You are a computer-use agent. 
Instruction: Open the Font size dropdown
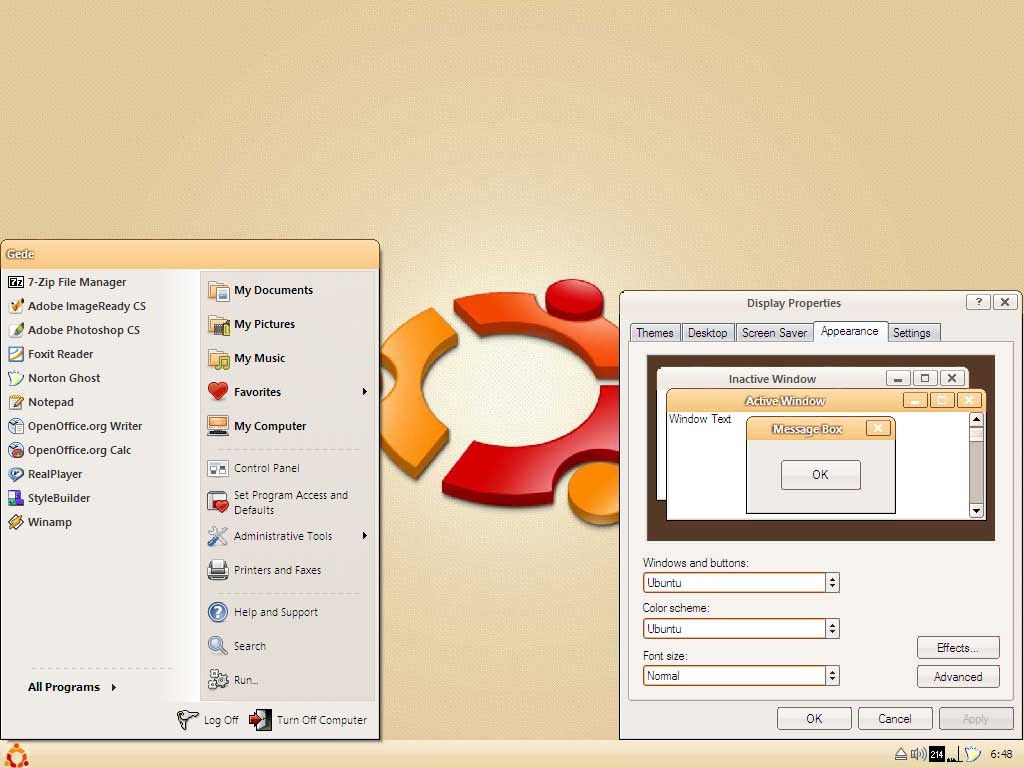coord(832,675)
